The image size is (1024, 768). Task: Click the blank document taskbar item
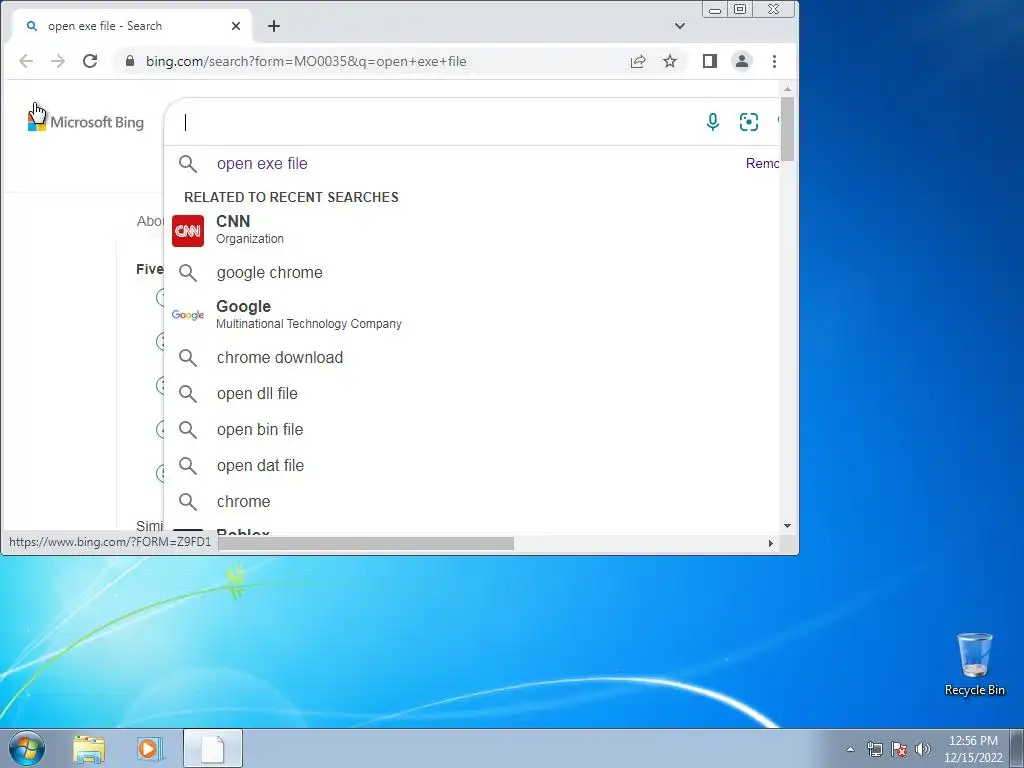click(x=213, y=748)
